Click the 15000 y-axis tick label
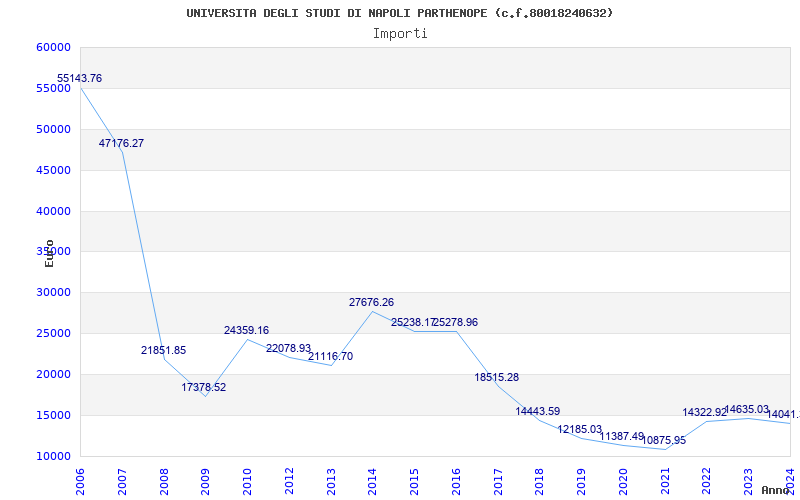Viewport: 800px width, 500px height. point(53,415)
